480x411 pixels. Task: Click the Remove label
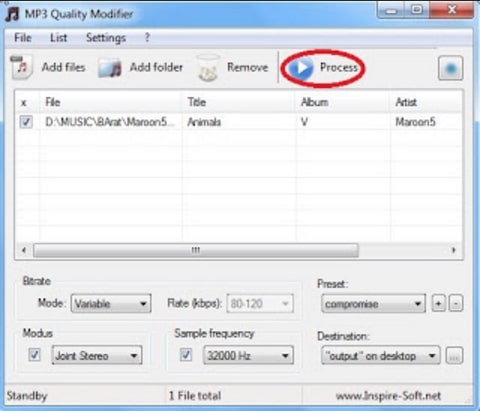click(x=247, y=67)
